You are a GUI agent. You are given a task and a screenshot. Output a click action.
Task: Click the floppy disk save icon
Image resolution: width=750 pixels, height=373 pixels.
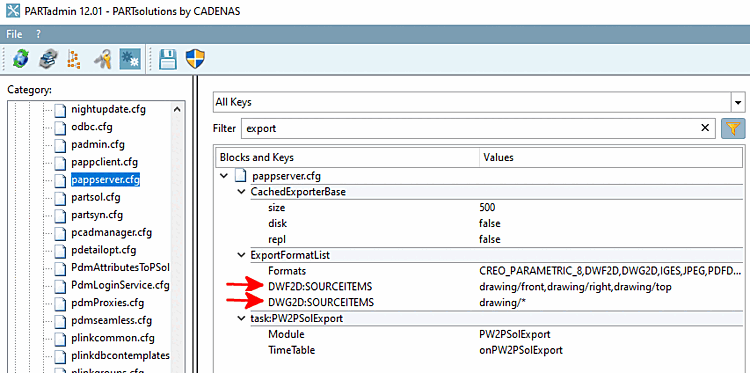point(168,59)
